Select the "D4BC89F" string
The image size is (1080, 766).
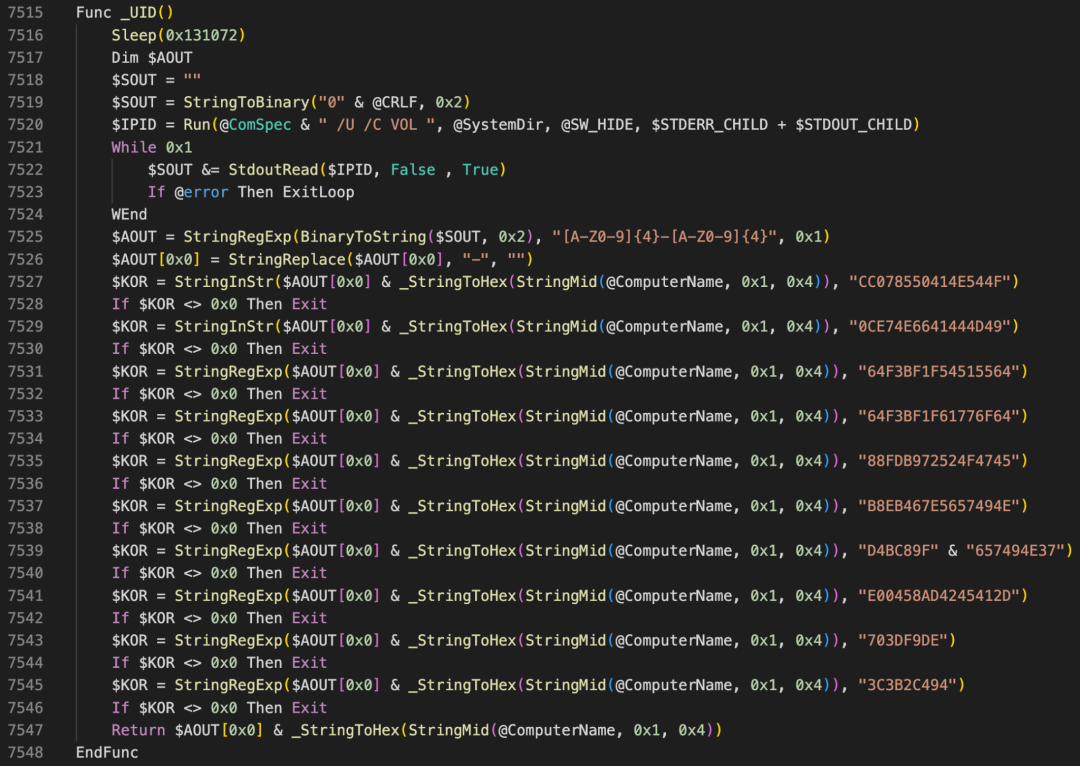pos(898,550)
